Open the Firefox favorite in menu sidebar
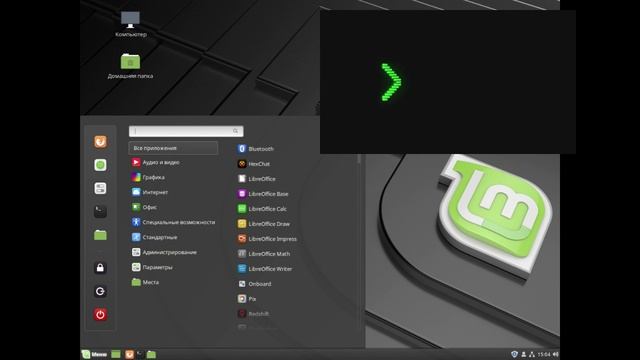 pos(100,142)
